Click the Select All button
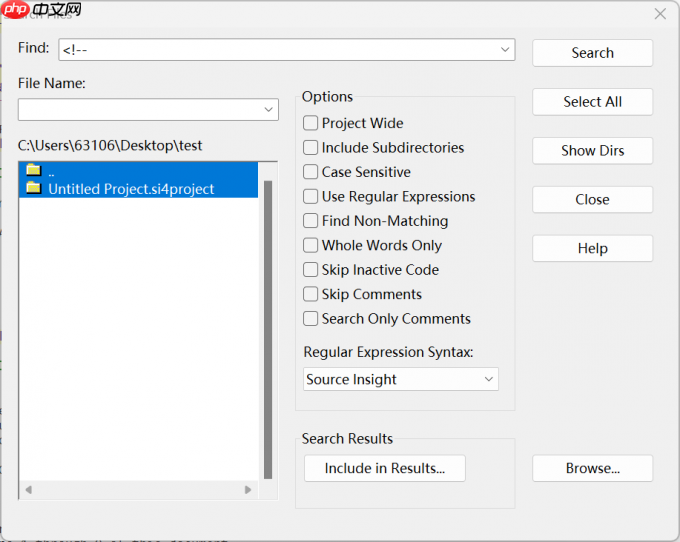This screenshot has height=542, width=680. (x=592, y=102)
